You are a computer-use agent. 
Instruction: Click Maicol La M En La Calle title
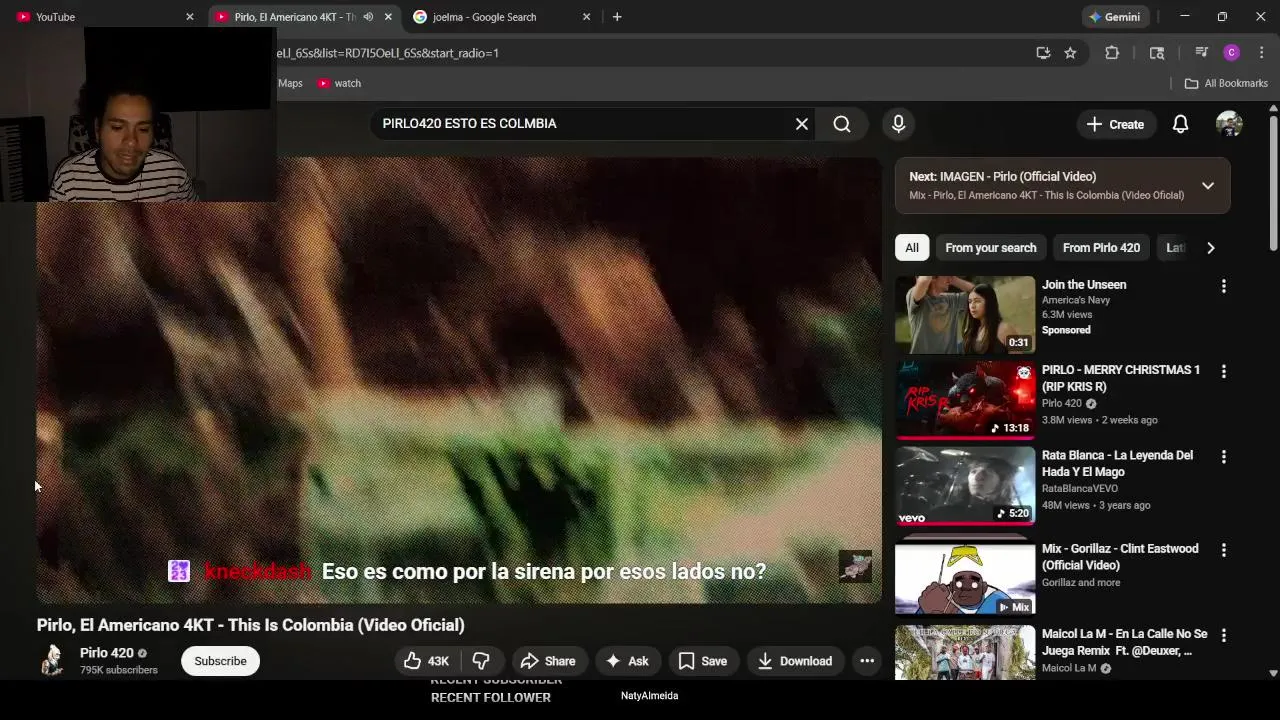(1124, 642)
